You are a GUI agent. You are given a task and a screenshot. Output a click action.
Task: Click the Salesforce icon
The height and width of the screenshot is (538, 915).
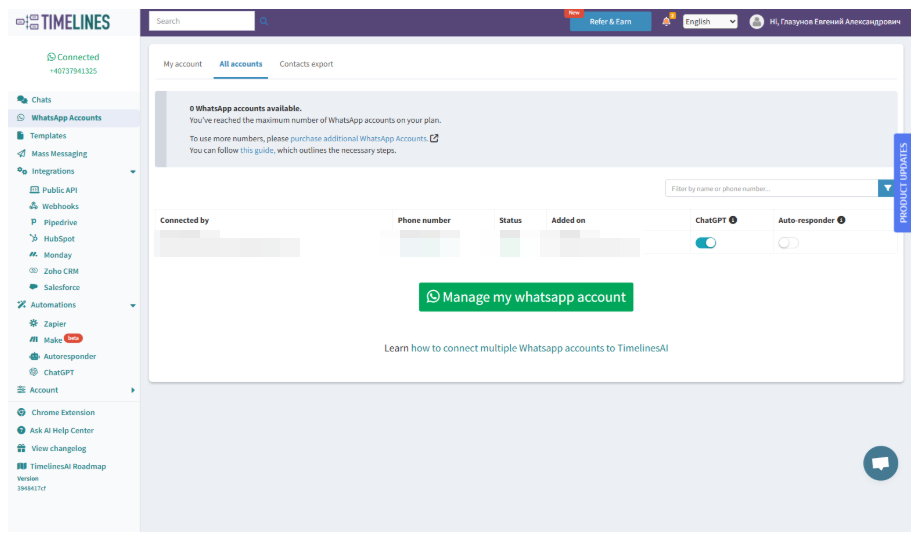pos(34,287)
